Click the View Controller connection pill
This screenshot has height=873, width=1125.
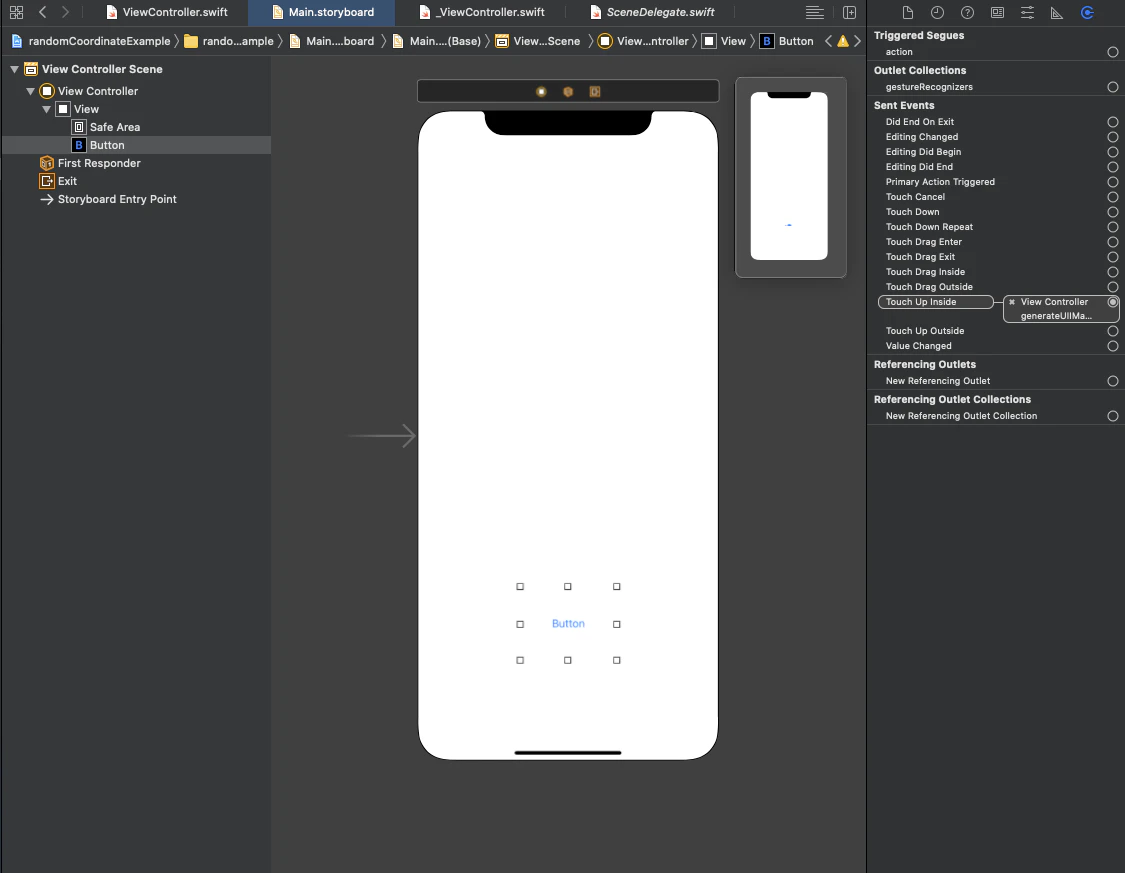(1060, 308)
